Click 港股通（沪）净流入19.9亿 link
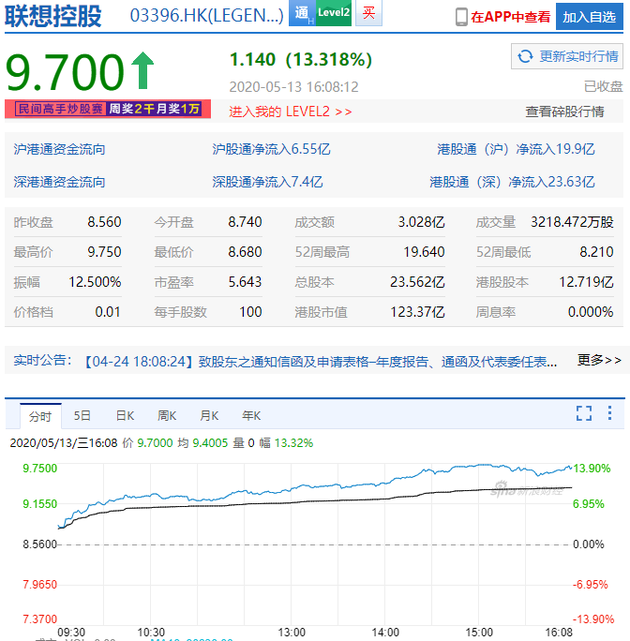Viewport: 630px width, 641px height. coord(516,149)
